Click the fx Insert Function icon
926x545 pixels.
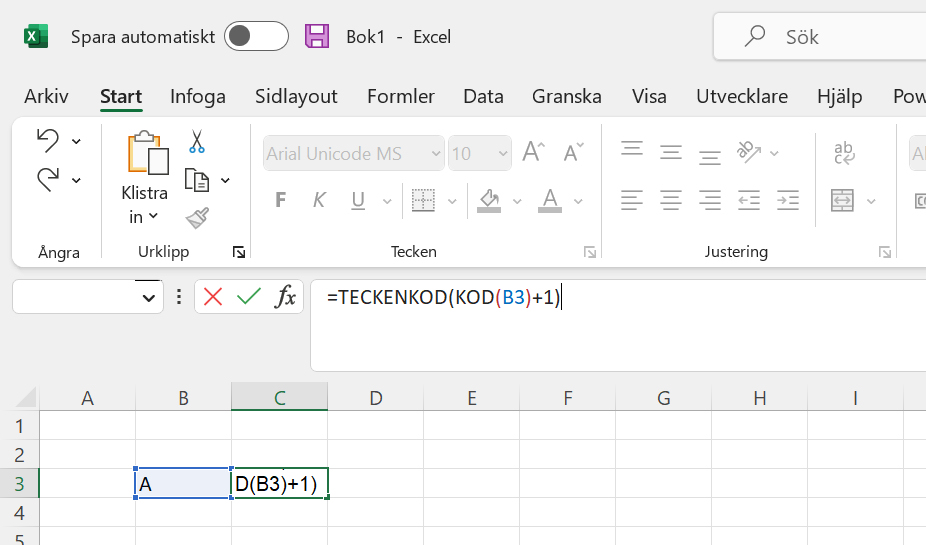click(x=285, y=296)
